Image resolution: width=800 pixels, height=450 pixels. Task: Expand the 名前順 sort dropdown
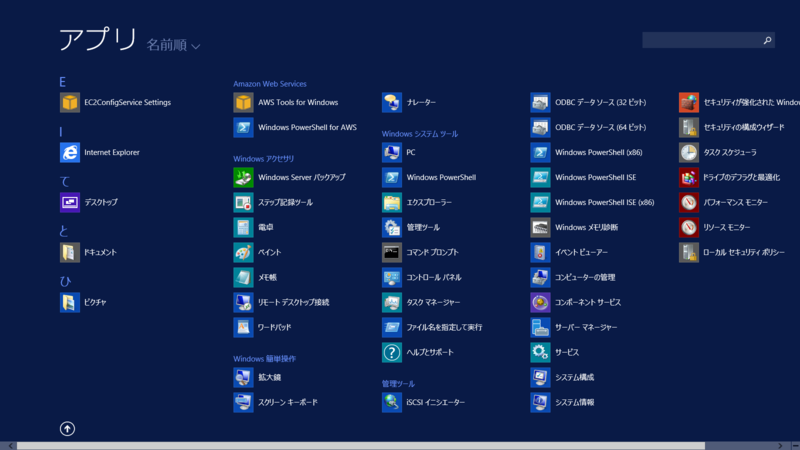[x=173, y=45]
